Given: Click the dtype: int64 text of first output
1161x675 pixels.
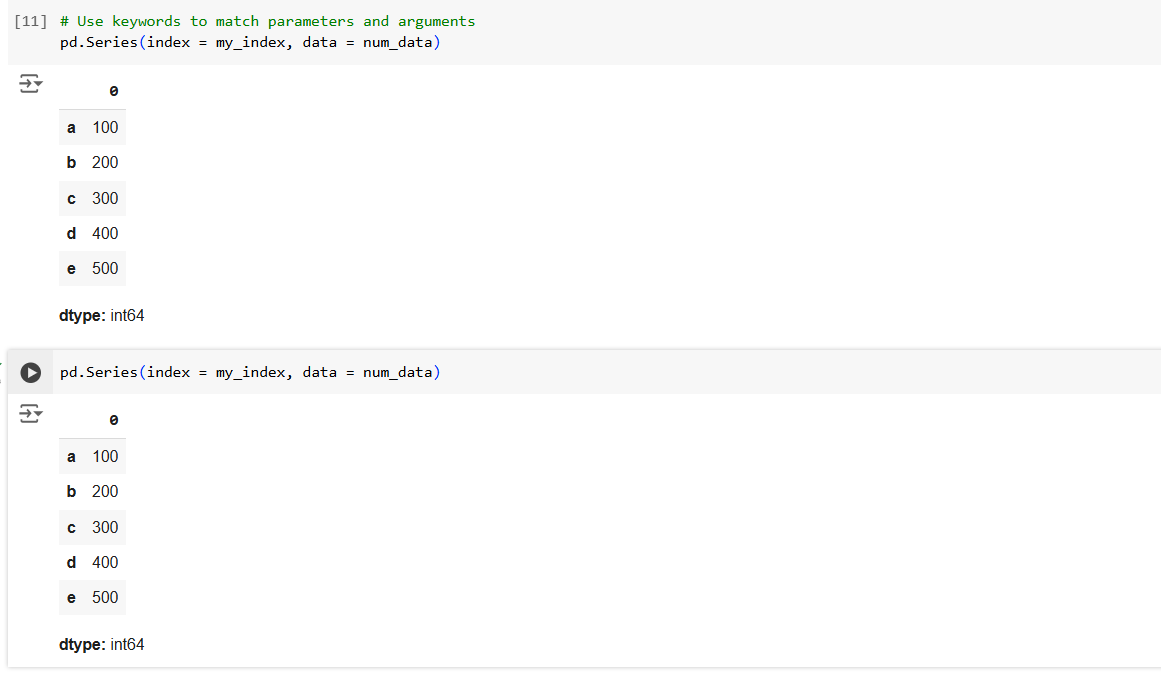Looking at the screenshot, I should click(101, 315).
